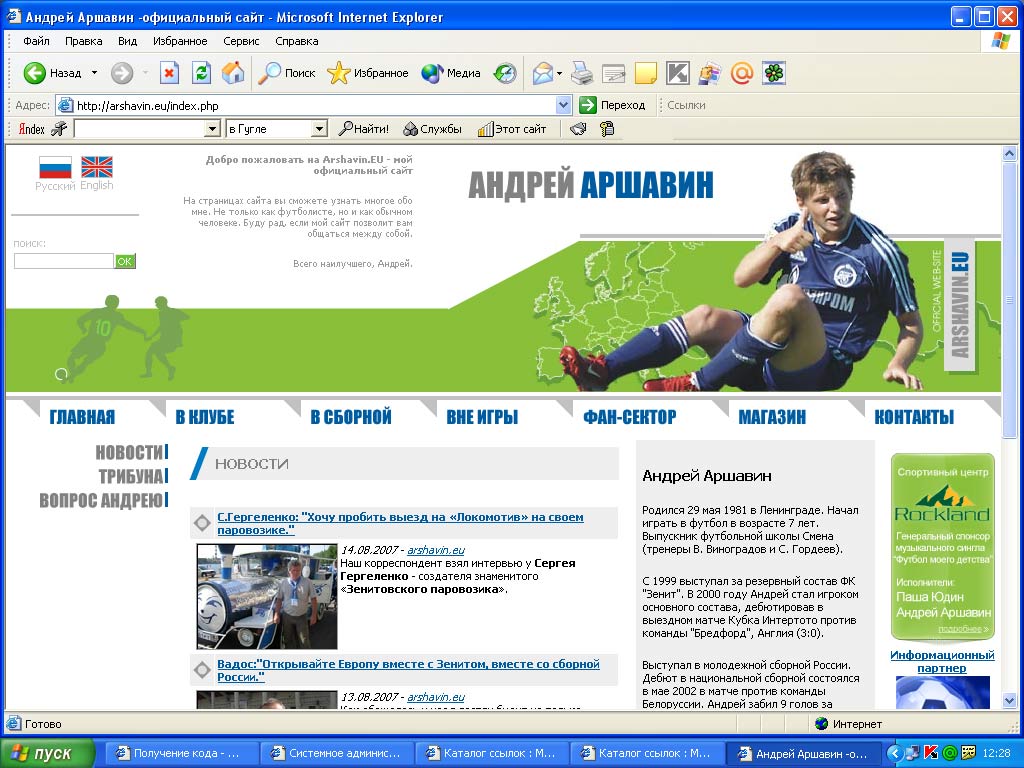Go back with the green Назад arrow
Screen dimensions: 1024x768
52,73
